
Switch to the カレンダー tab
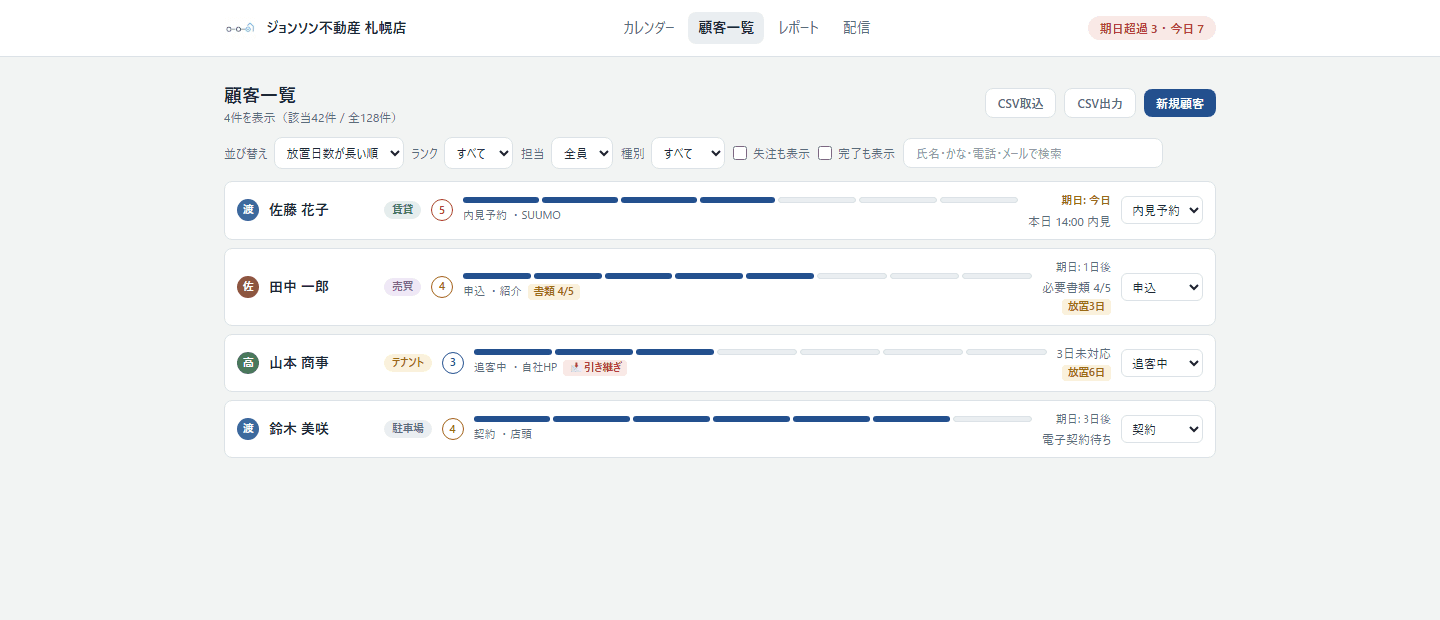(649, 28)
